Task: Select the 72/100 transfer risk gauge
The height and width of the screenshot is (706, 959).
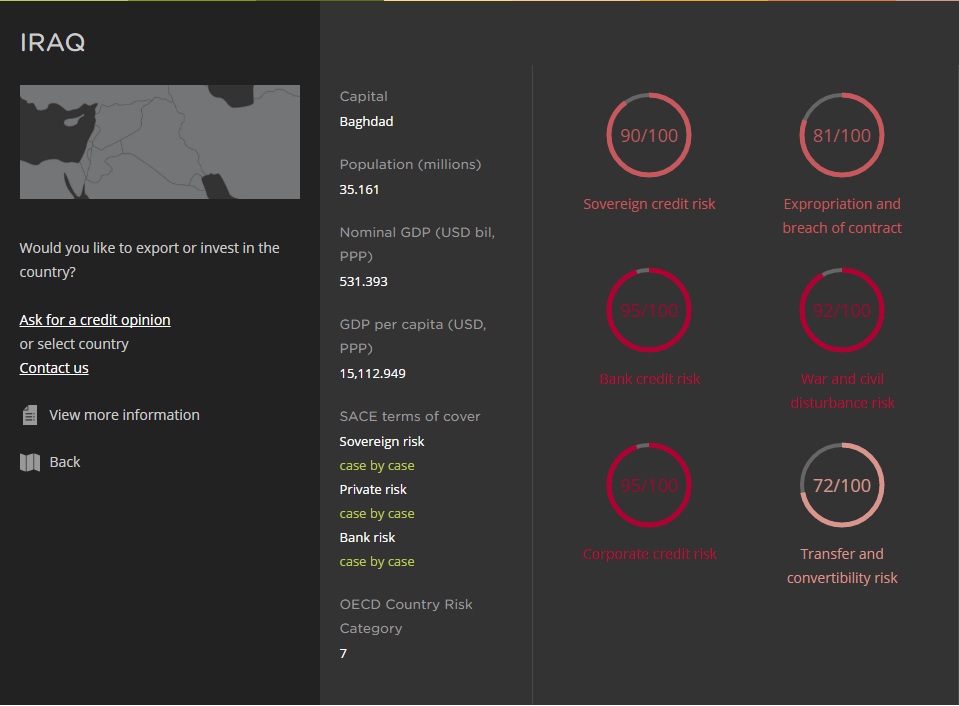Action: (x=842, y=486)
